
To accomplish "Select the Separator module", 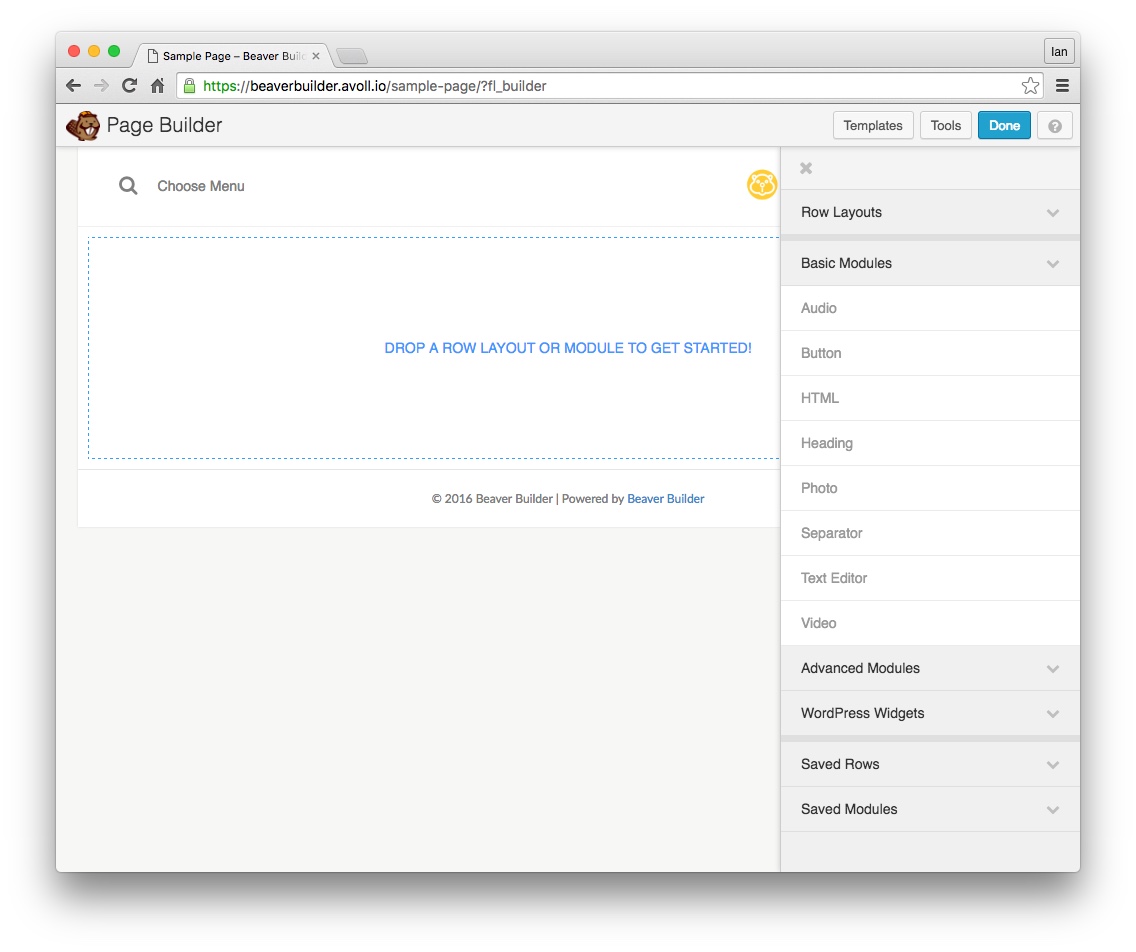I will click(x=930, y=533).
